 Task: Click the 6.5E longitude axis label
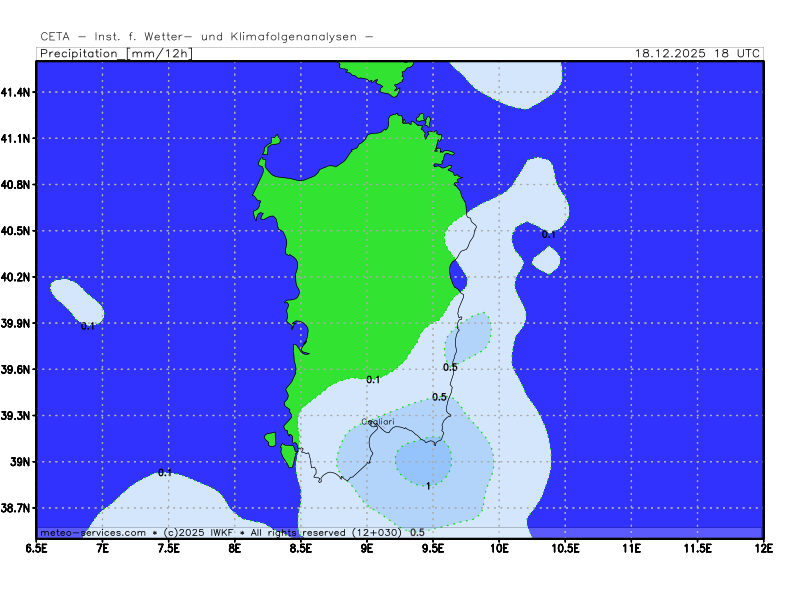(37, 548)
